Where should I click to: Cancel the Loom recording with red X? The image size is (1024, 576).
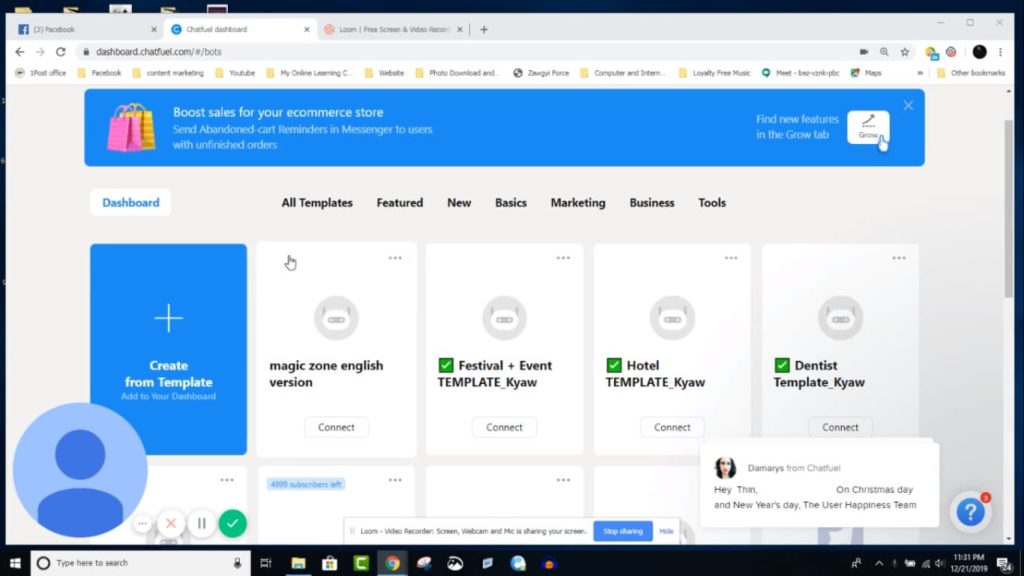click(x=171, y=523)
